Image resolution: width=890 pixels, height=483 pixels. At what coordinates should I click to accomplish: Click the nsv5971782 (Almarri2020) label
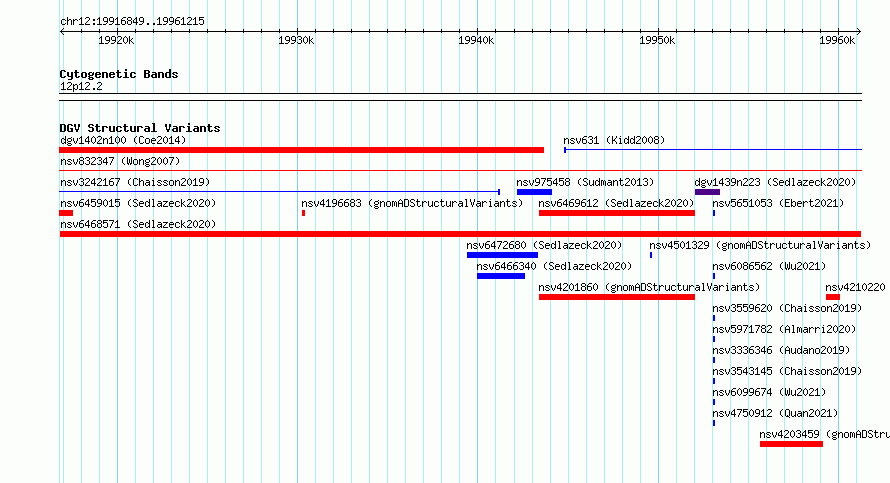tap(784, 329)
